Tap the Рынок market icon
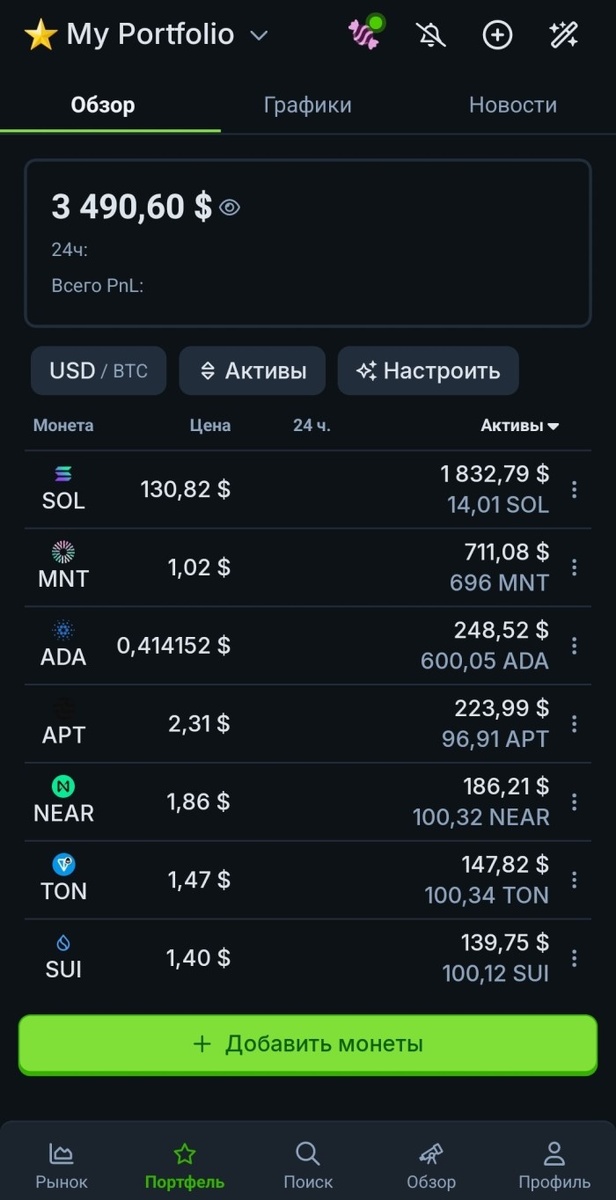Image resolution: width=616 pixels, height=1200 pixels. [x=61, y=1153]
